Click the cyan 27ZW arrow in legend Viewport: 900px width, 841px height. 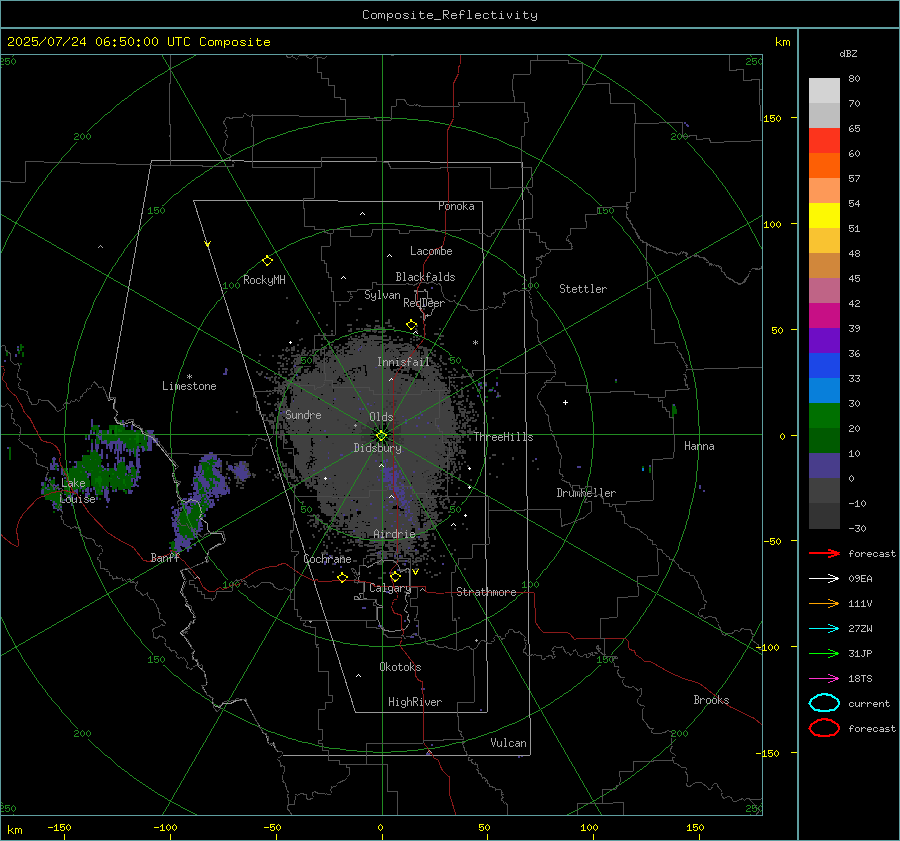click(x=824, y=629)
